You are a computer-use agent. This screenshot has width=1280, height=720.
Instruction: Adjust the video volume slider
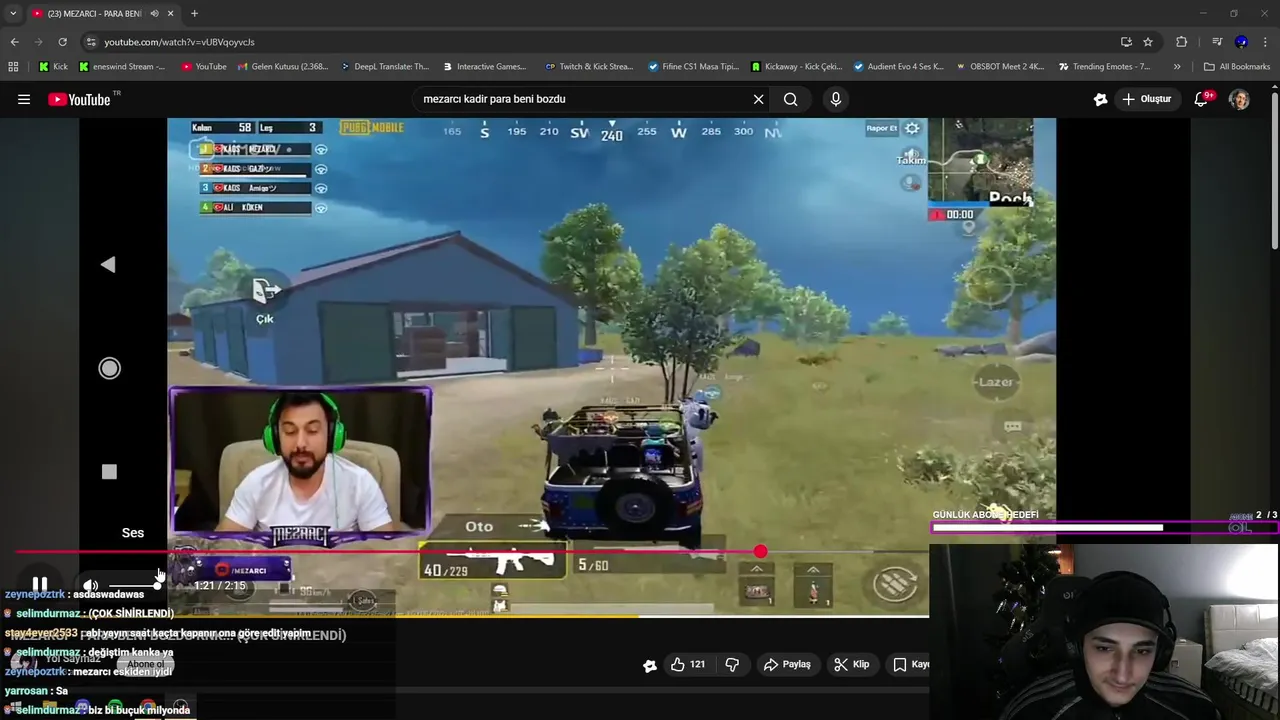tap(134, 586)
